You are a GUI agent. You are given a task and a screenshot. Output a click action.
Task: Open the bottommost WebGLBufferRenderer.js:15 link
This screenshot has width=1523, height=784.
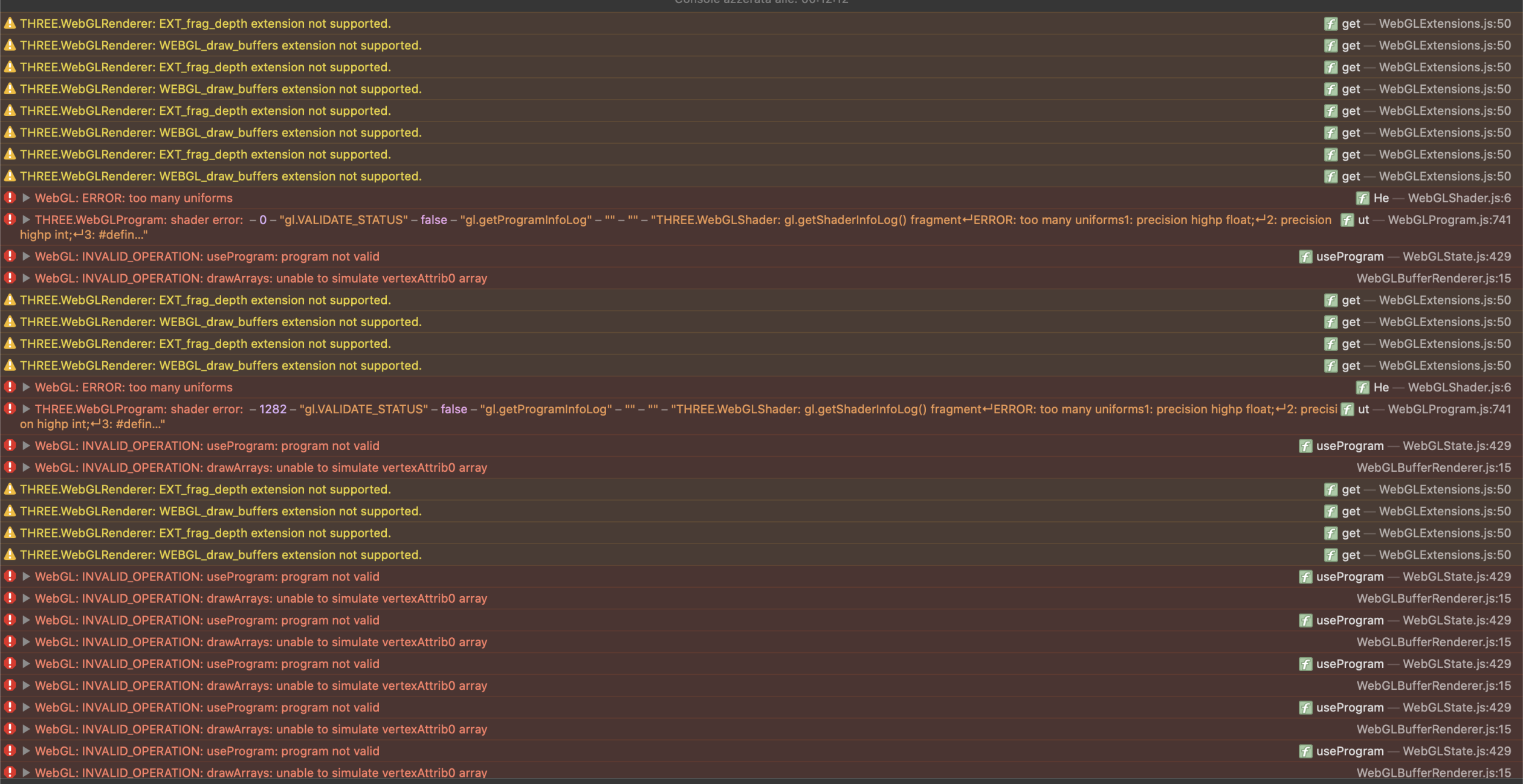tap(1434, 772)
